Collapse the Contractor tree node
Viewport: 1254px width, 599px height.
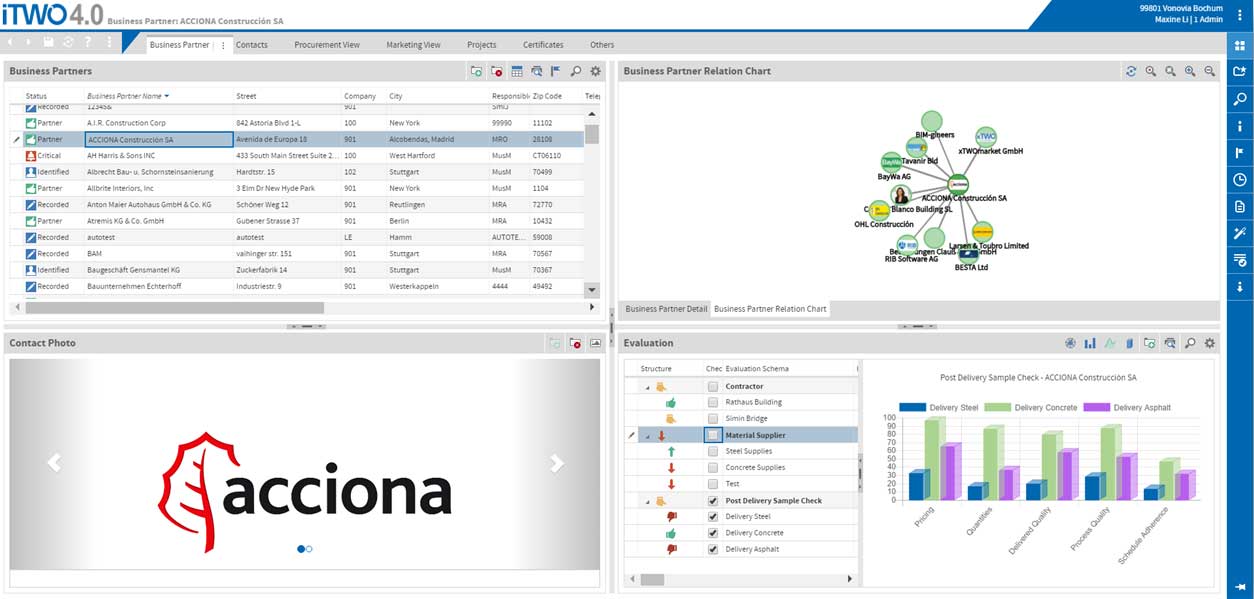(x=646, y=387)
